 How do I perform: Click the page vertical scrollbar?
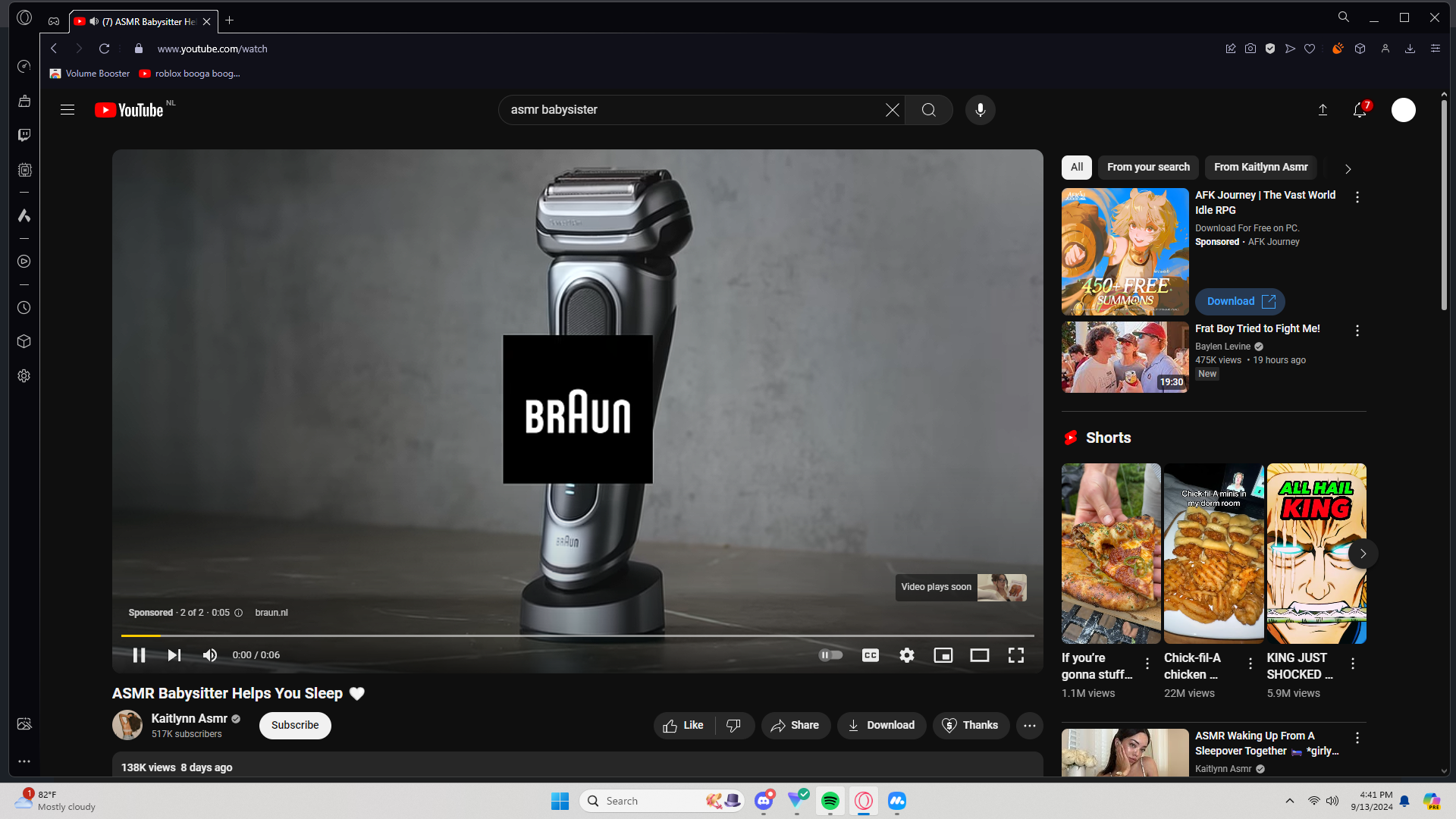(x=1444, y=205)
